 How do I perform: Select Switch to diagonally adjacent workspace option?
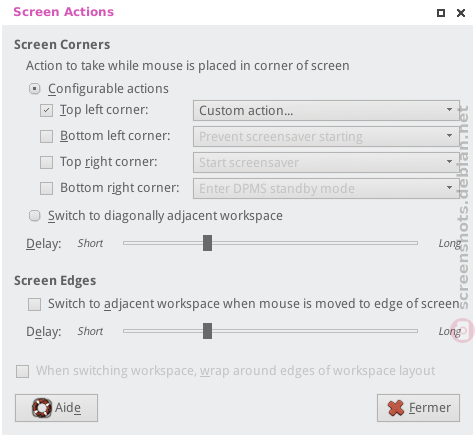pos(34,216)
